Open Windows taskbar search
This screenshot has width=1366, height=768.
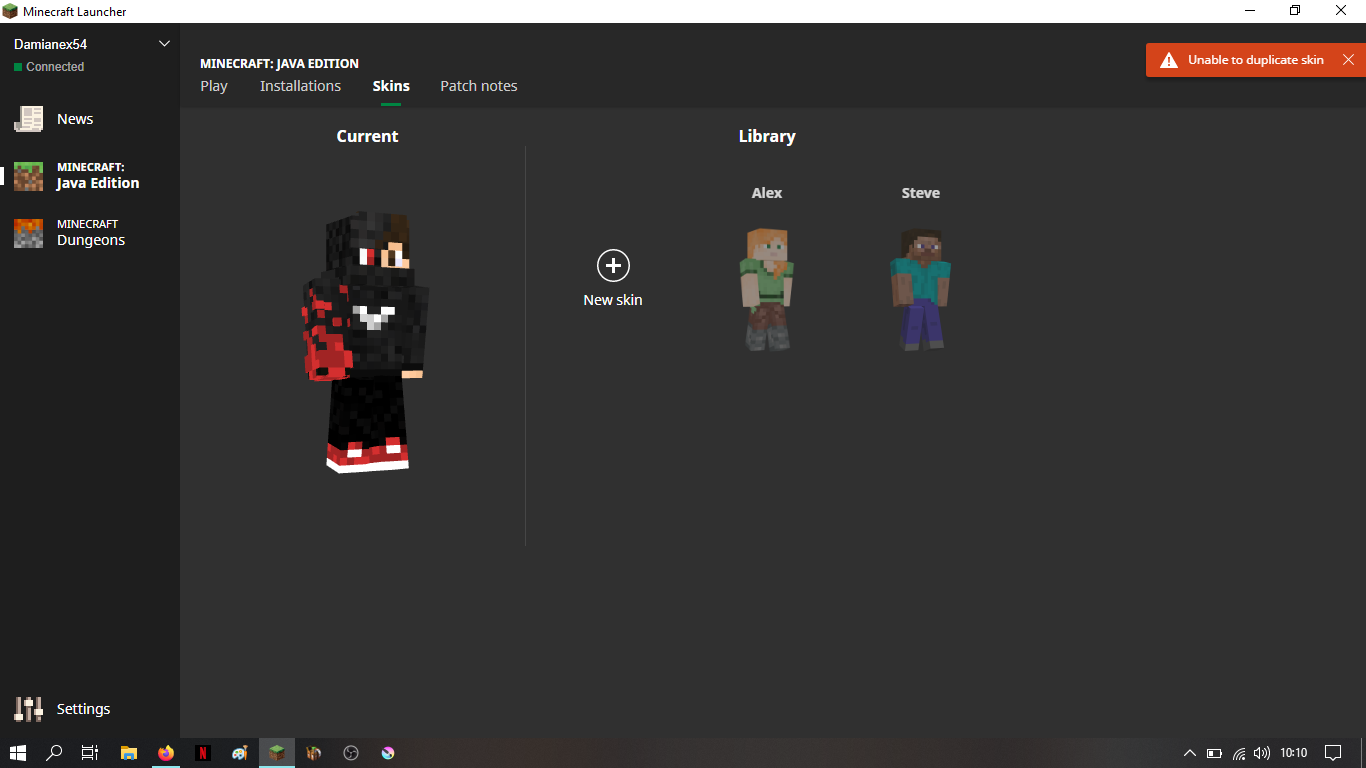click(55, 753)
